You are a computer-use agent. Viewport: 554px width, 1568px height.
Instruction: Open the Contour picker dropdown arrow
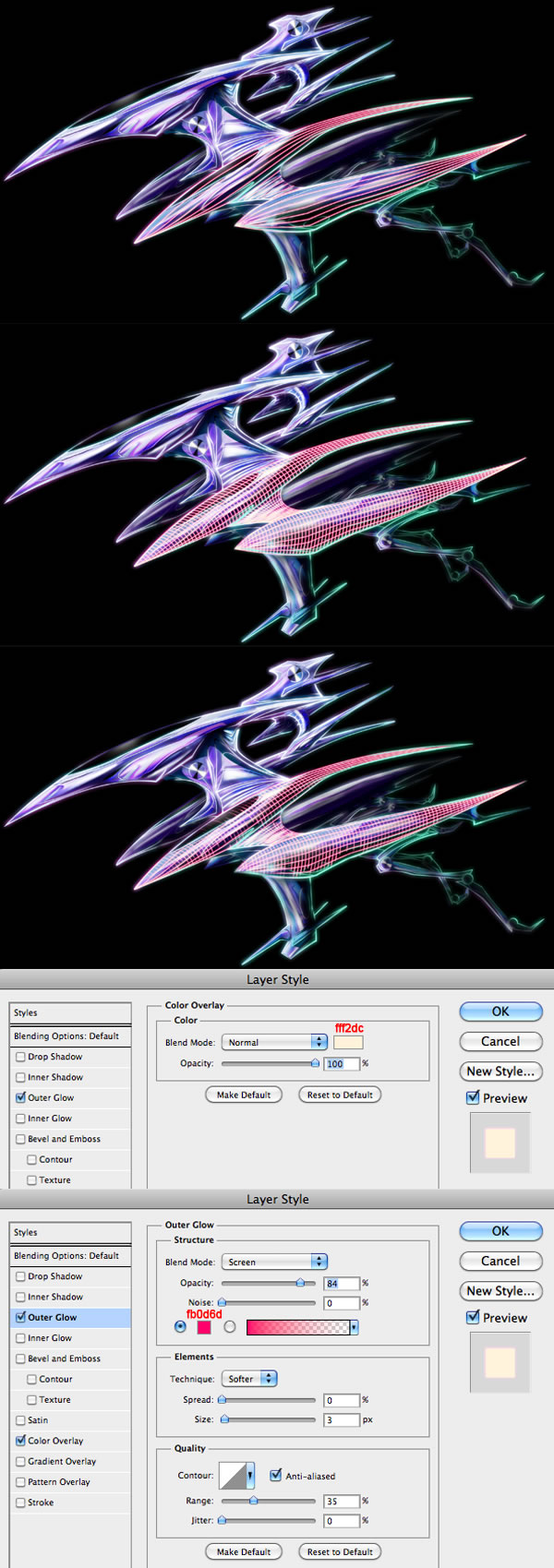250,1476
